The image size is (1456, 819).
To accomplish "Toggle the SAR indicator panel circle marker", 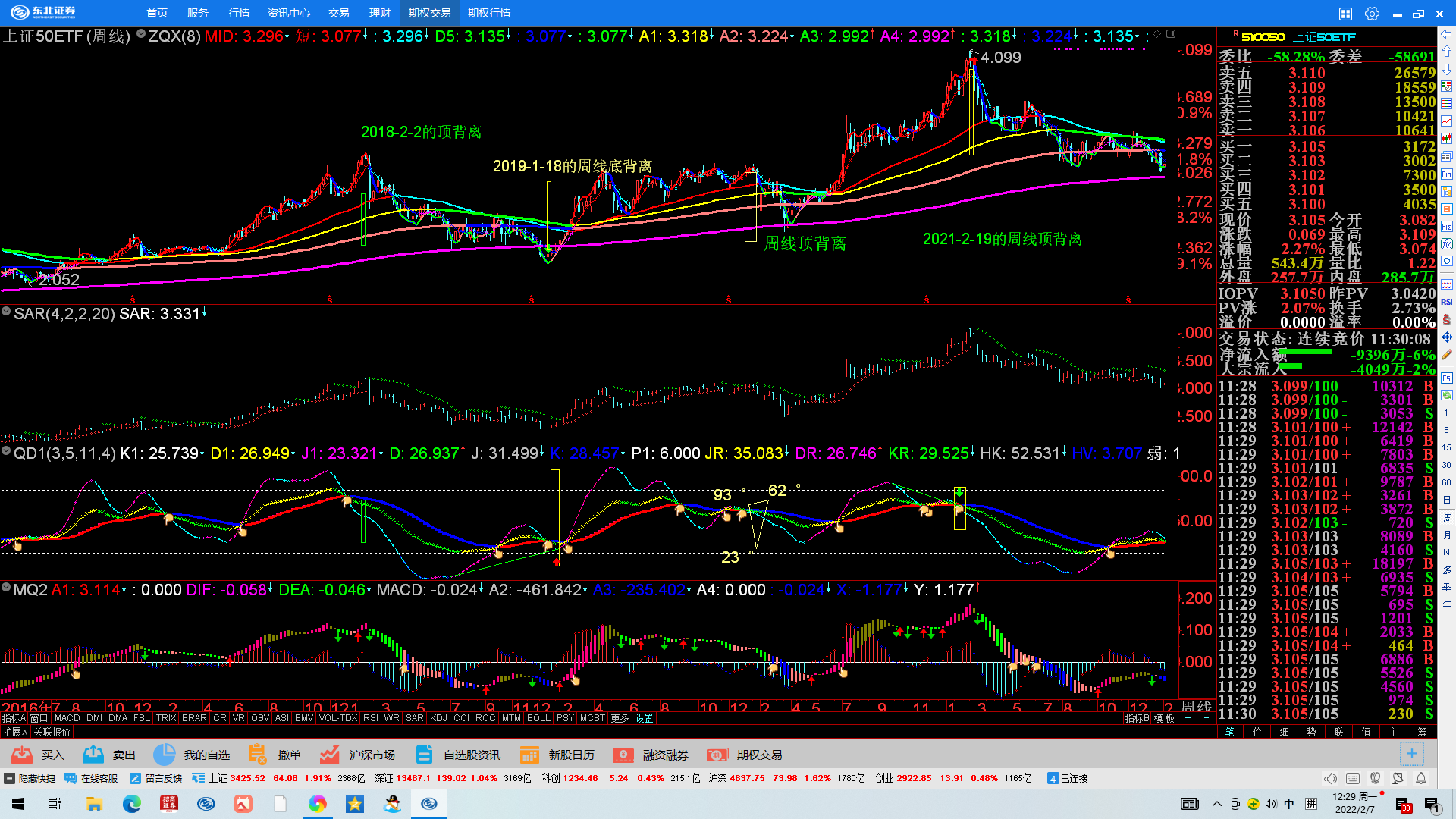I will tap(6, 312).
